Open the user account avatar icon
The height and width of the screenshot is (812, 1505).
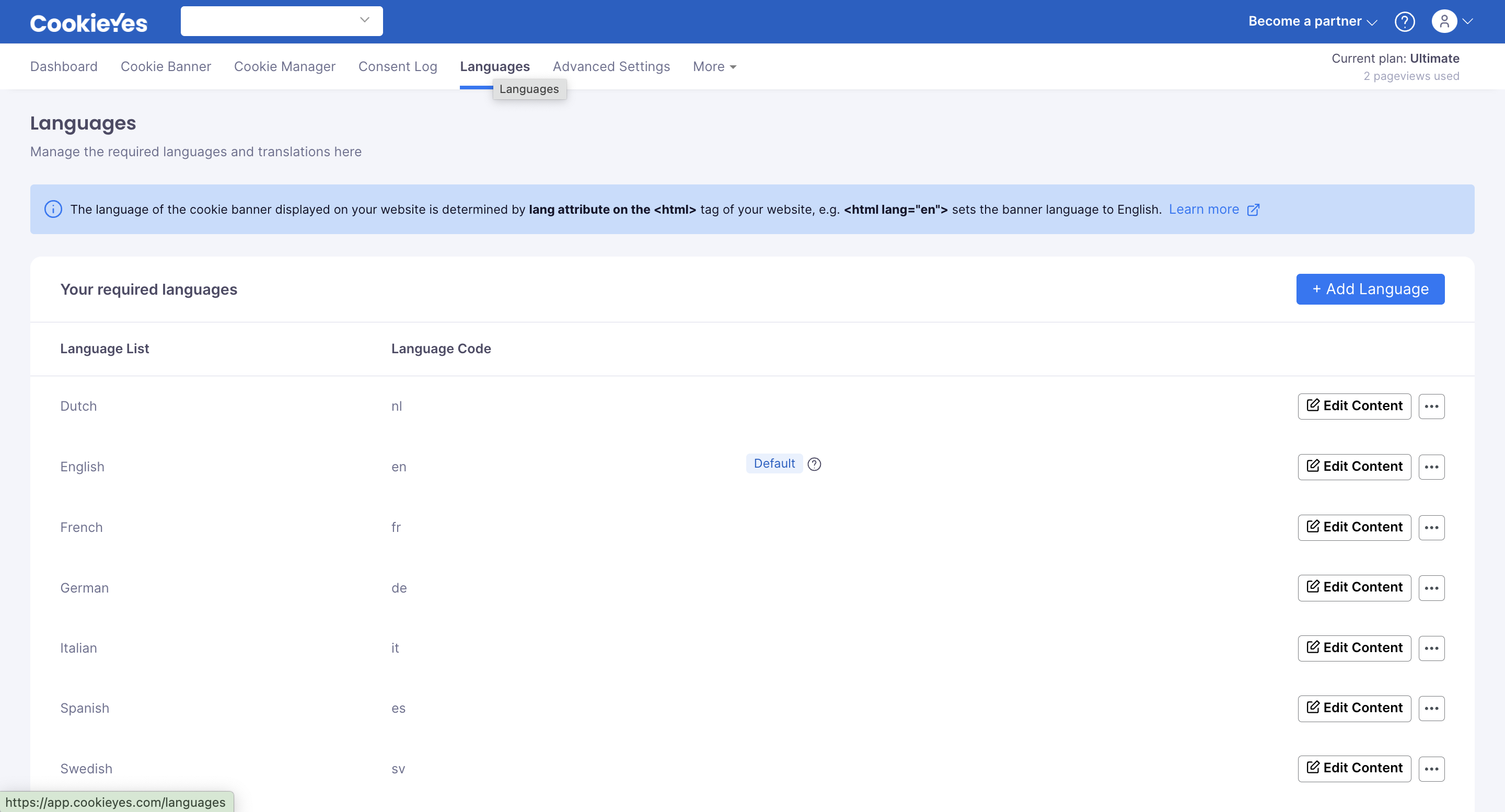[1444, 21]
